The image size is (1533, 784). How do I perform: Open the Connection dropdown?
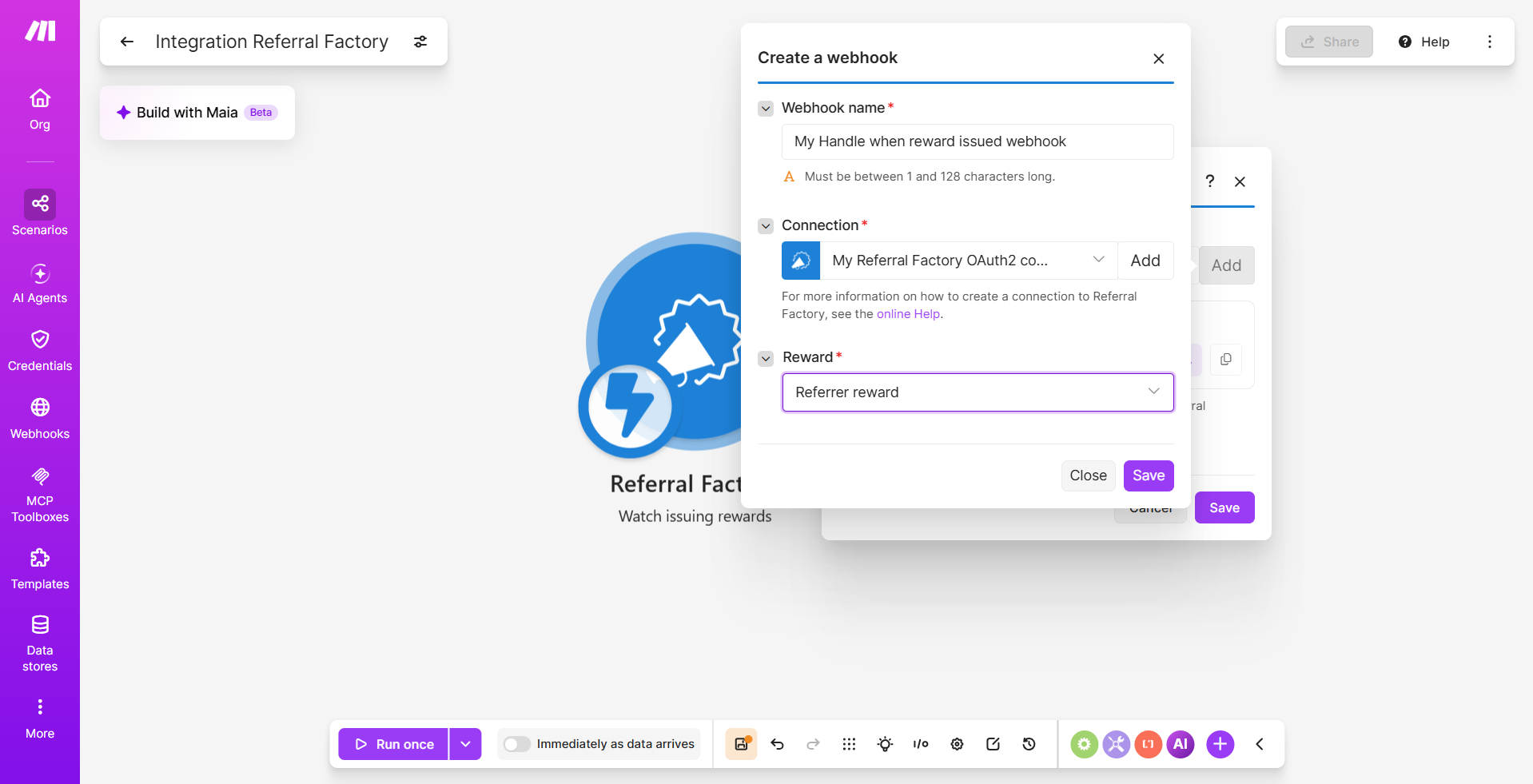[969, 261]
